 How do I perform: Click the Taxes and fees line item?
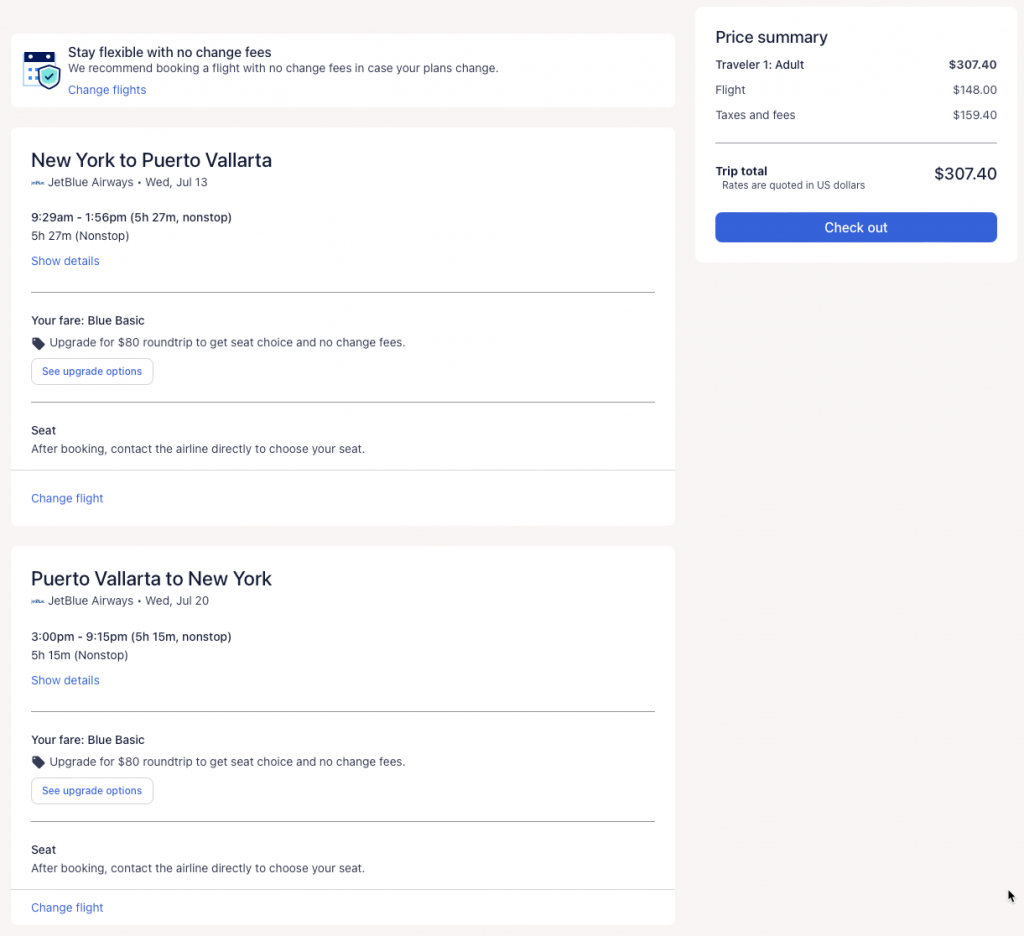click(x=755, y=115)
